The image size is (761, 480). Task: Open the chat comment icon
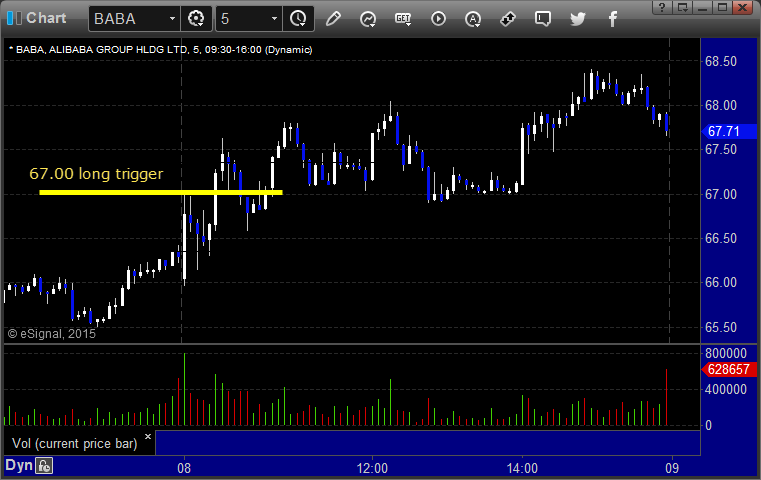coord(543,19)
